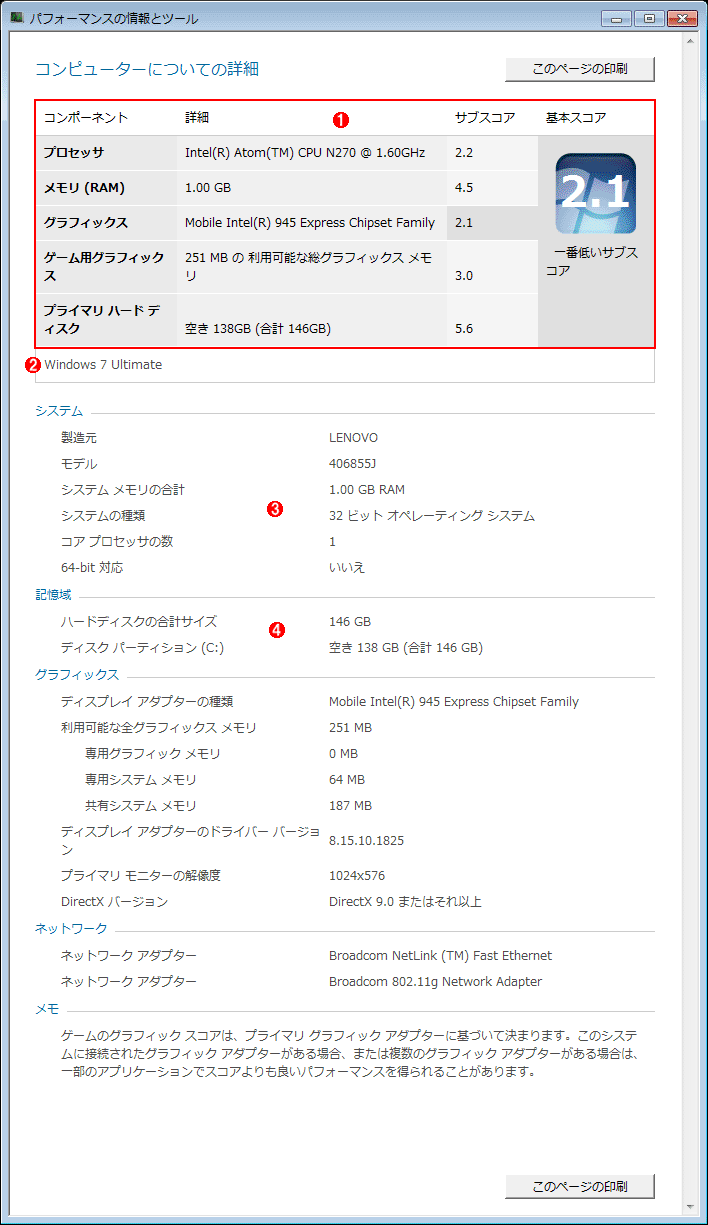Select the DirectX 9.0 またはそれ以上 value
This screenshot has height=1225, width=708.
[x=405, y=902]
